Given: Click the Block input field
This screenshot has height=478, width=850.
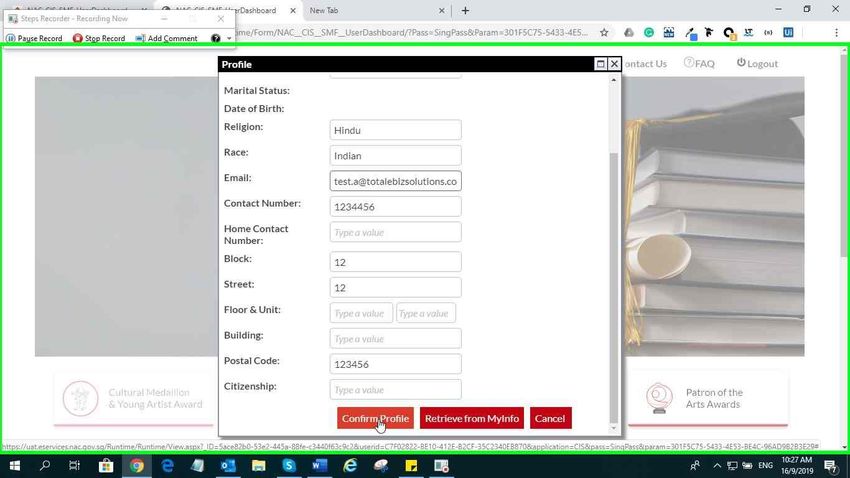Looking at the screenshot, I should point(395,262).
